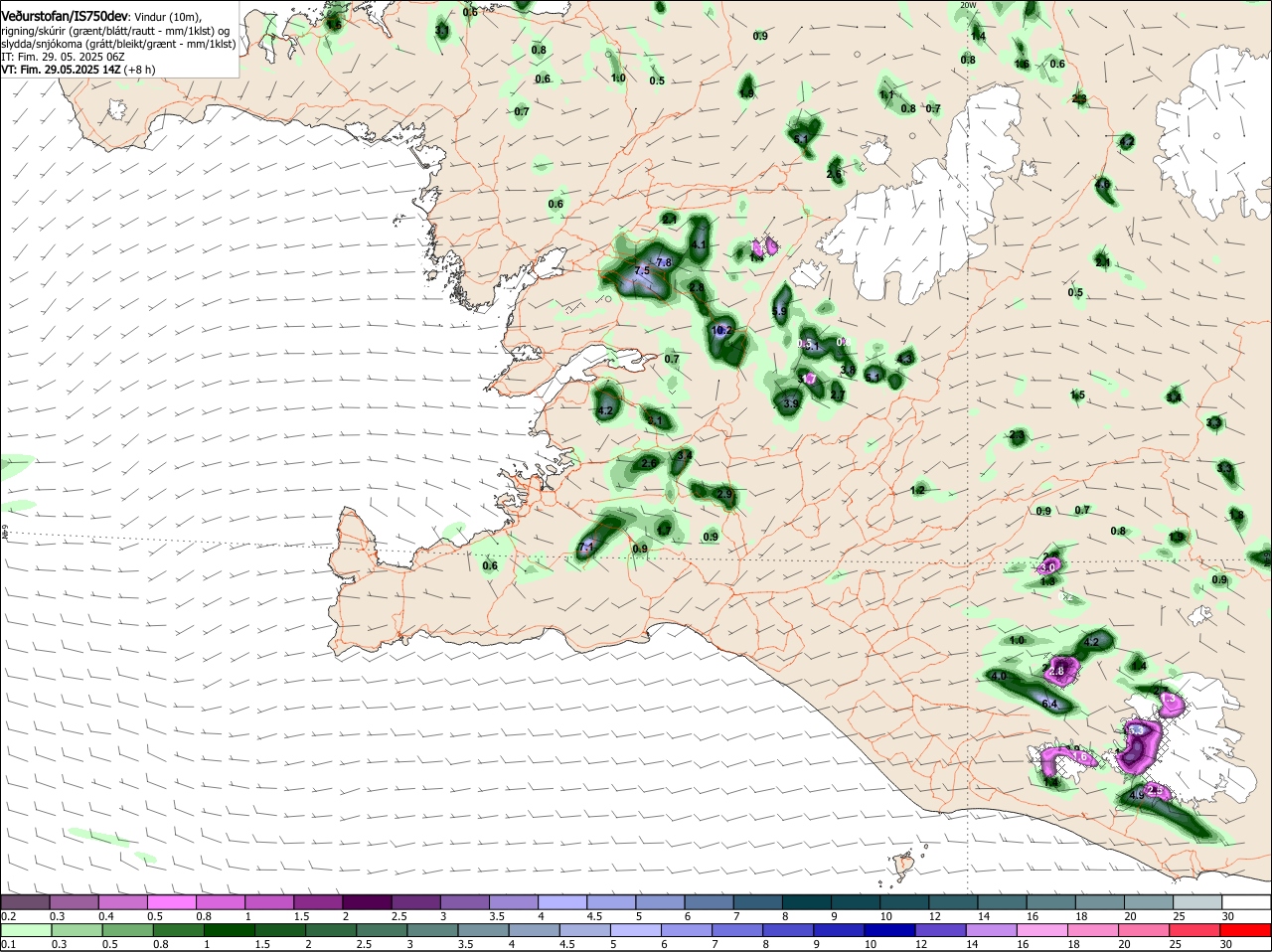Select the red rain legend swatch above 30
Viewport: 1272px width, 952px height.
click(x=1246, y=929)
